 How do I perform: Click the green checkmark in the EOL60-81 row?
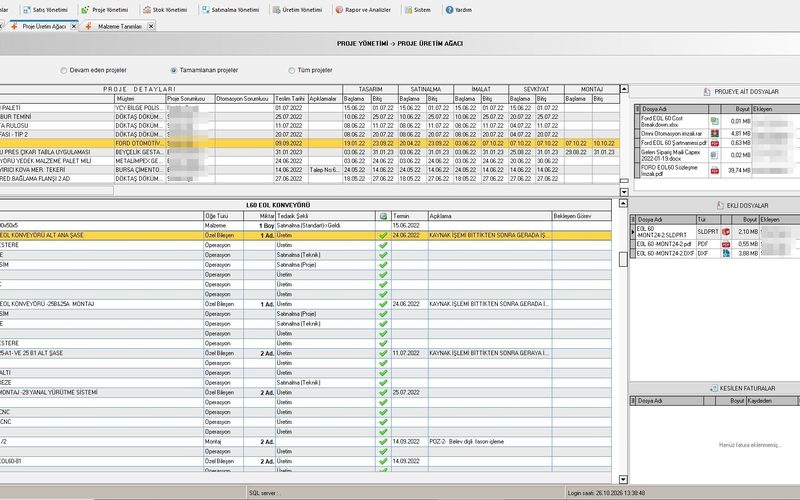tap(383, 461)
